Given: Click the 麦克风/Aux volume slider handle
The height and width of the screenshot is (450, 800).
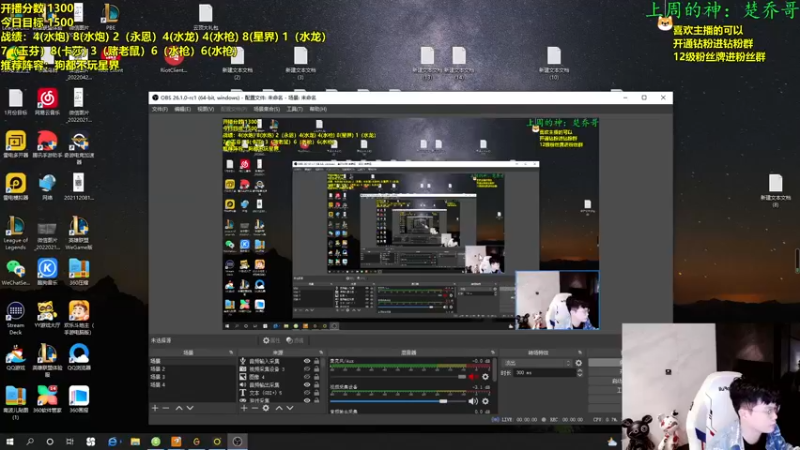Looking at the screenshot, I should (462, 377).
